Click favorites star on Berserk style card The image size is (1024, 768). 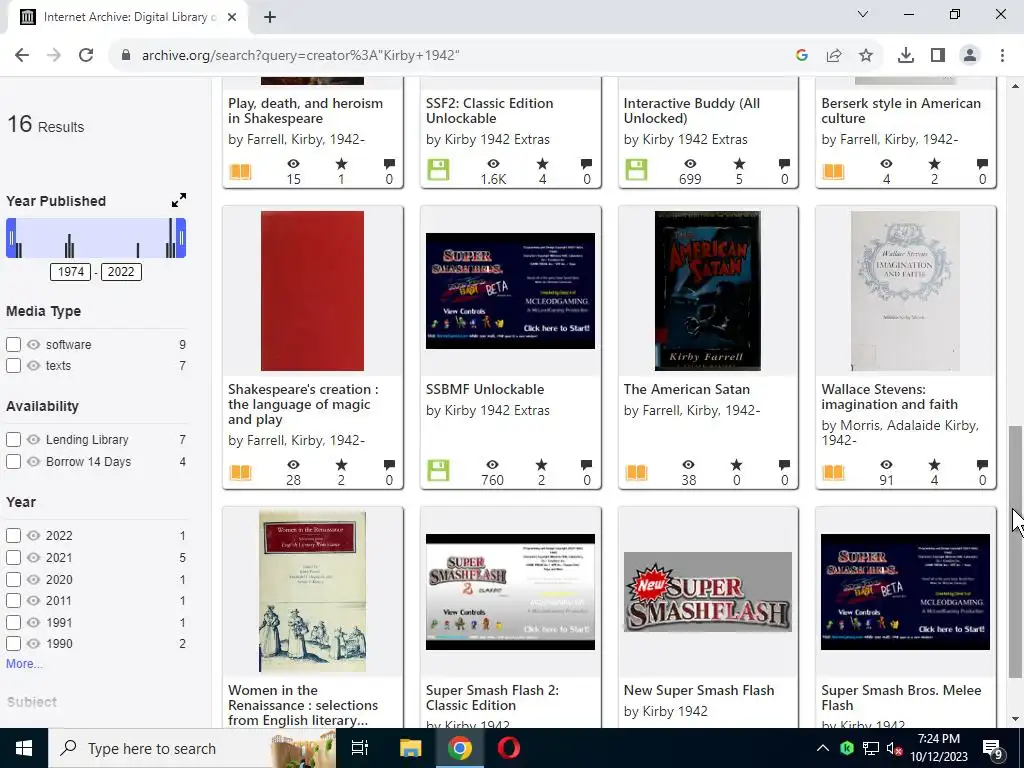coord(935,163)
